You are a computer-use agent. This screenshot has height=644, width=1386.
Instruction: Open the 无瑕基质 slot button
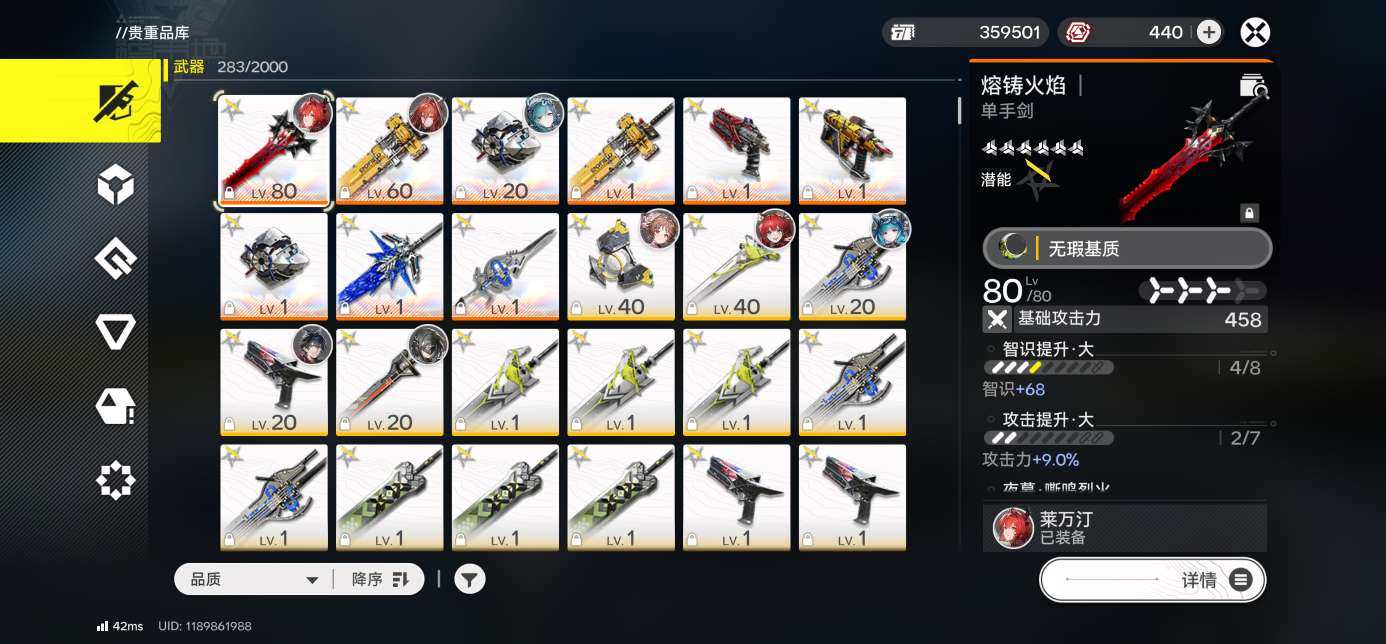point(1128,248)
